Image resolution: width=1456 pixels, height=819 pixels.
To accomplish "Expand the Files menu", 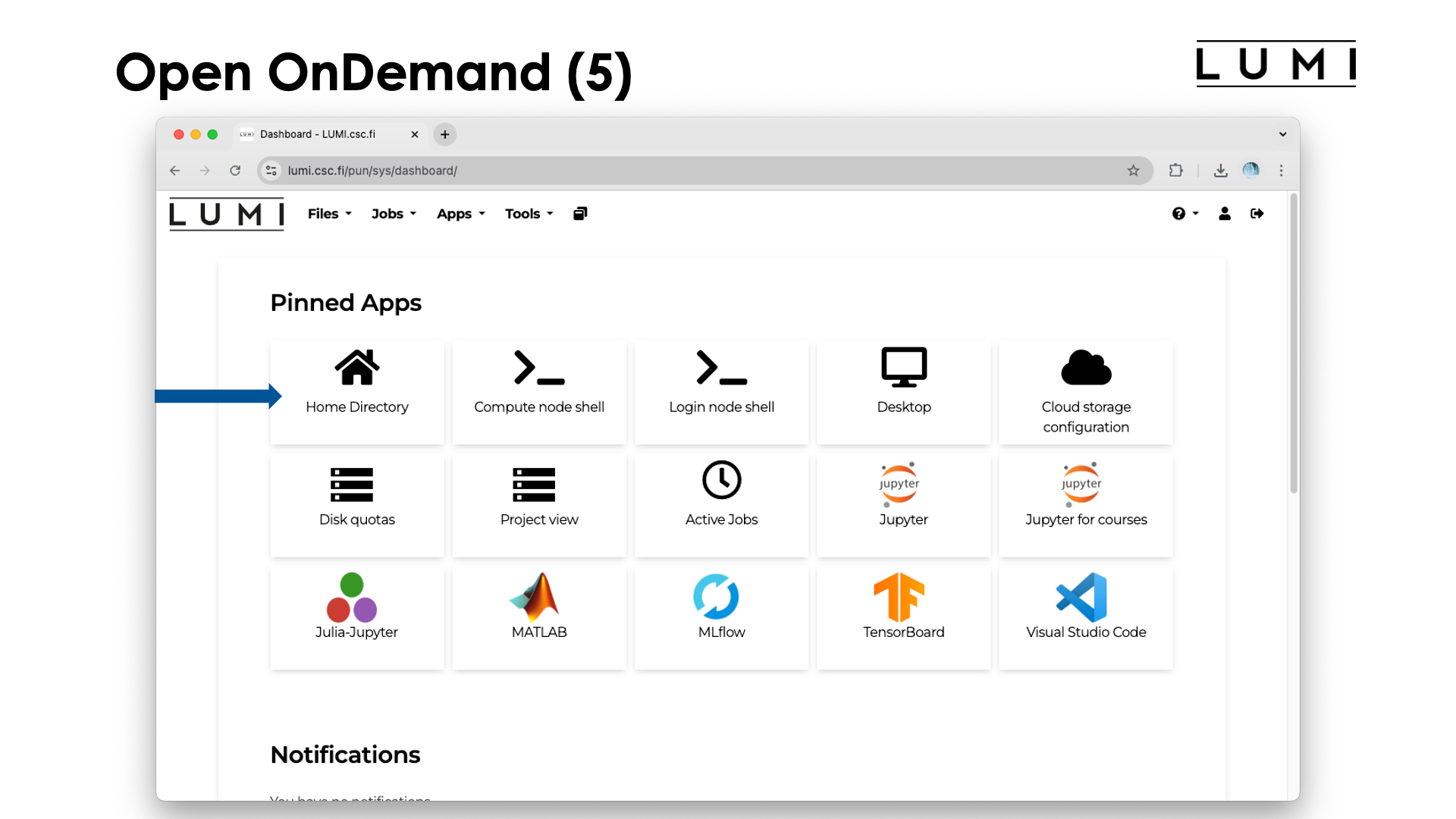I will 328,213.
